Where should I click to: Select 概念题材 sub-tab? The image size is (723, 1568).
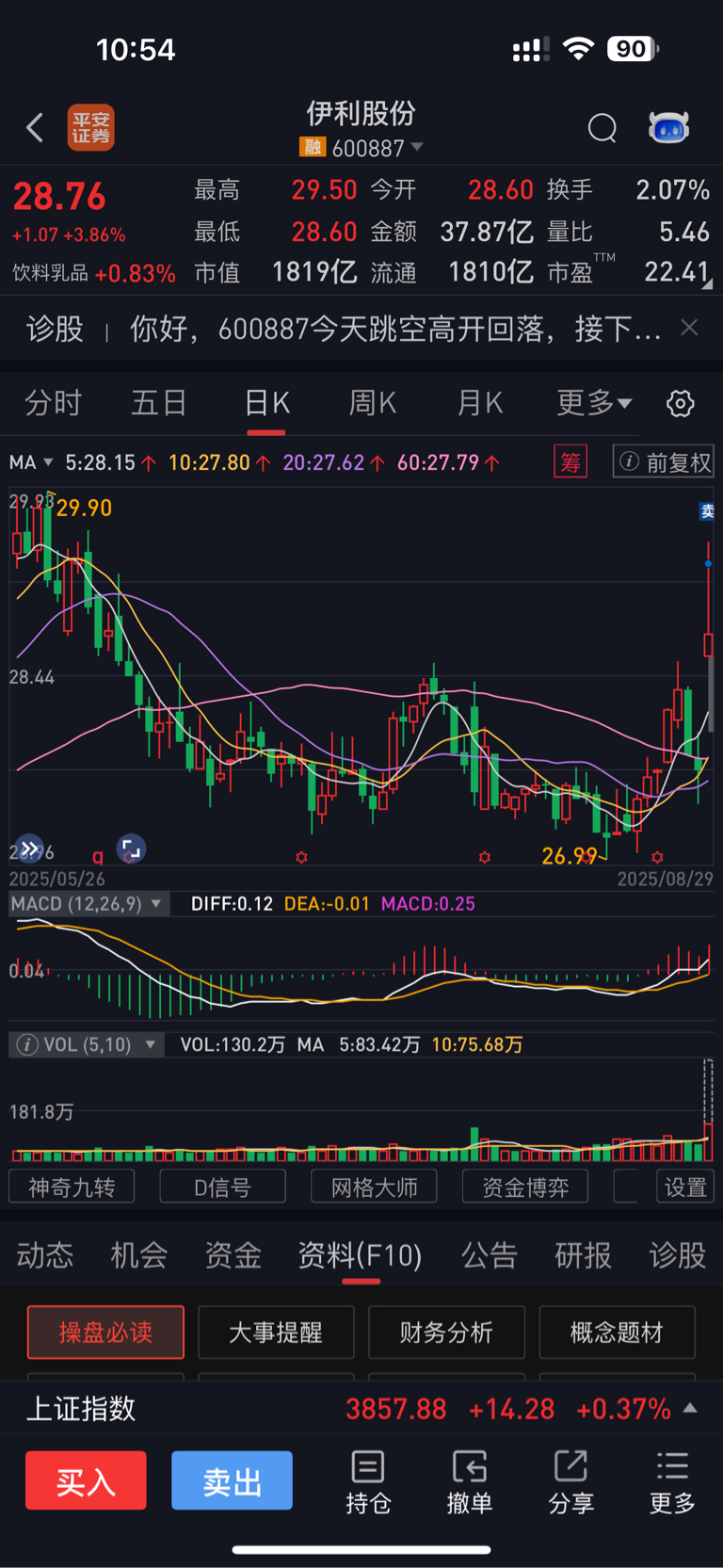[x=617, y=1332]
